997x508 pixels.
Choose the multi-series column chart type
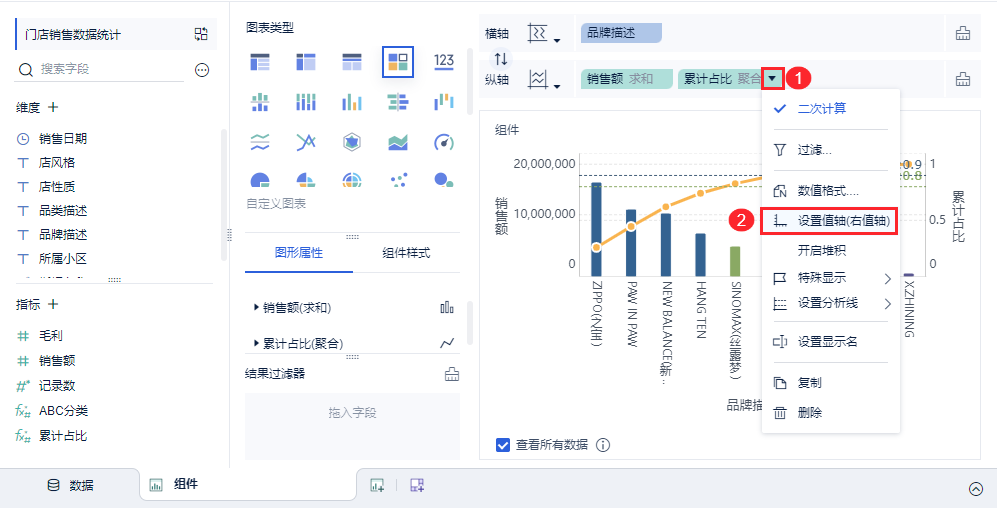pos(352,102)
